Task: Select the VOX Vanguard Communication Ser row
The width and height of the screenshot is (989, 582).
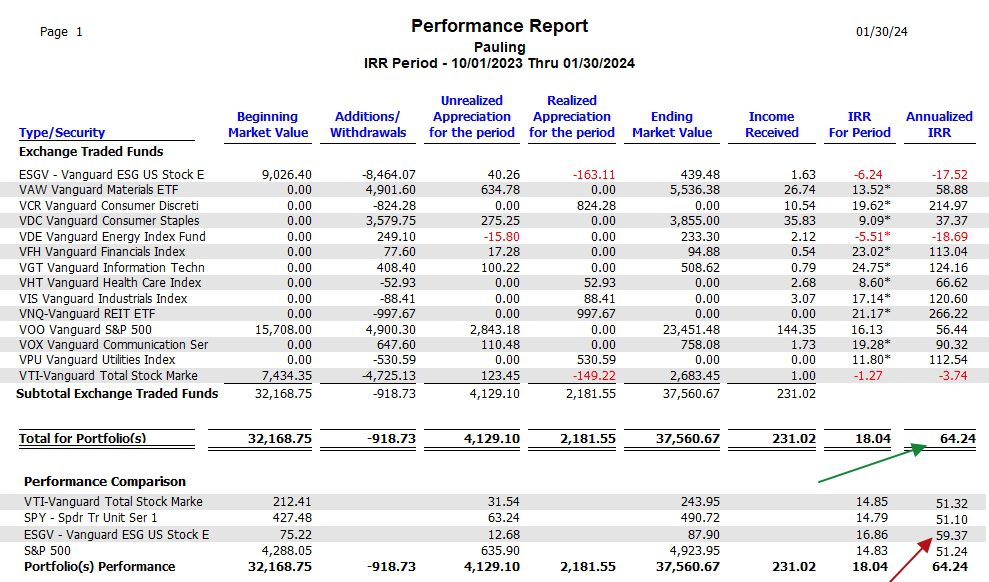Action: 494,344
